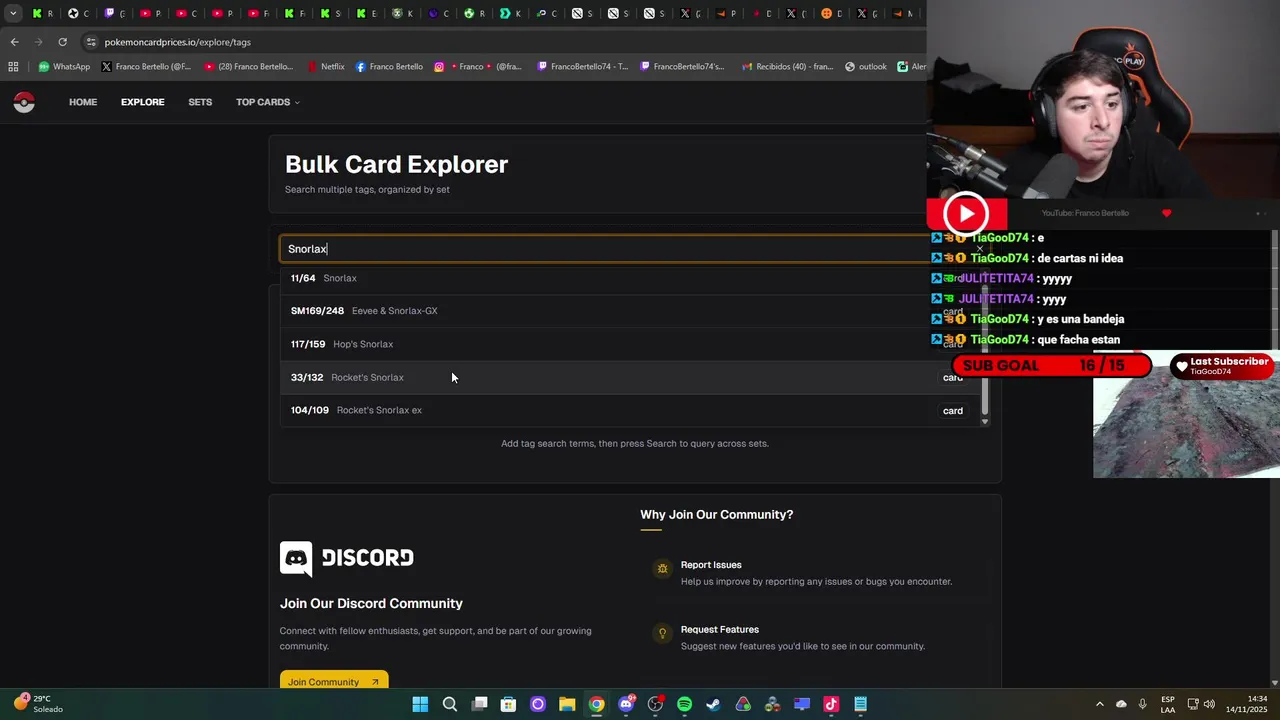The height and width of the screenshot is (720, 1280).
Task: Open the Recibidos (40) Gmail bookmark
Action: (x=788, y=67)
